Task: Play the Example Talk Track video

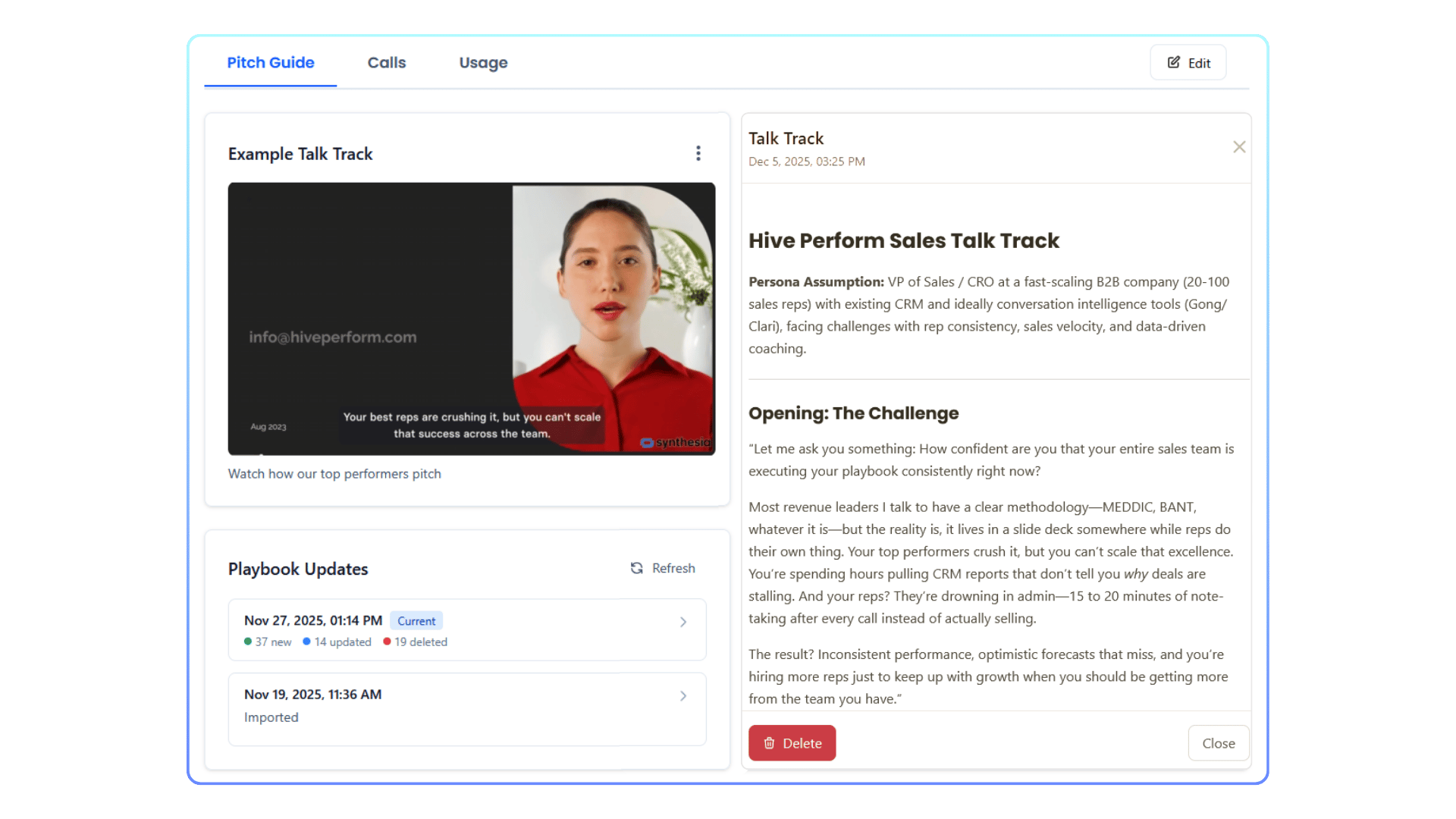Action: [472, 318]
